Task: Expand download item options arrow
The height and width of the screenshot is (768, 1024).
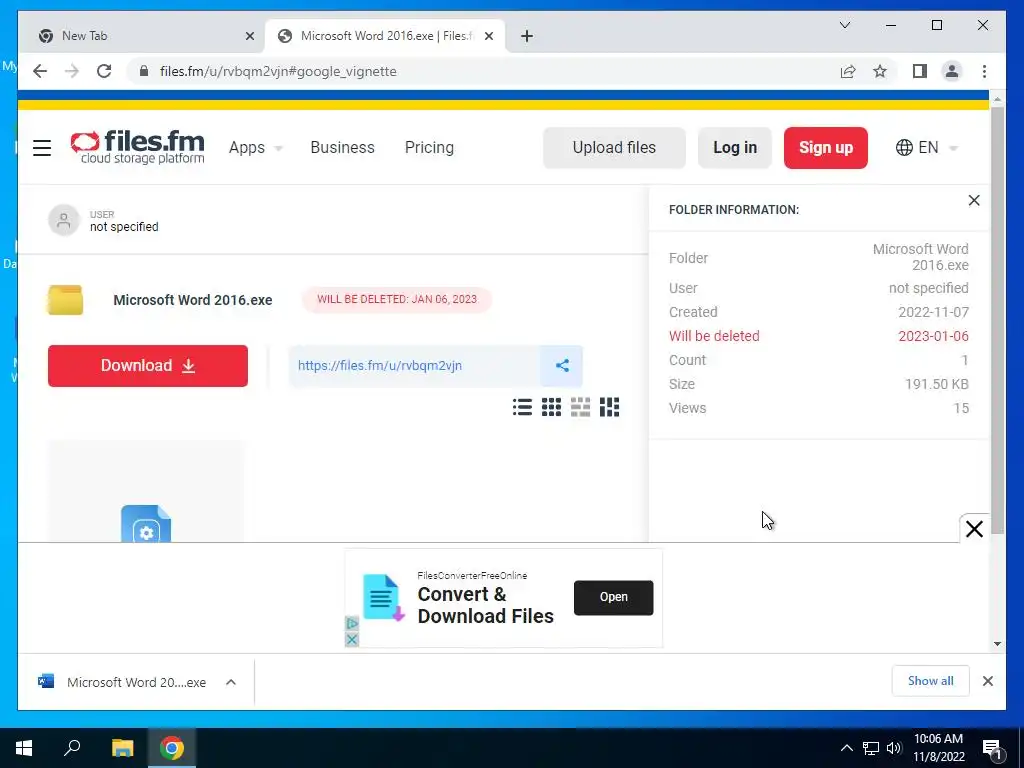Action: [x=231, y=682]
